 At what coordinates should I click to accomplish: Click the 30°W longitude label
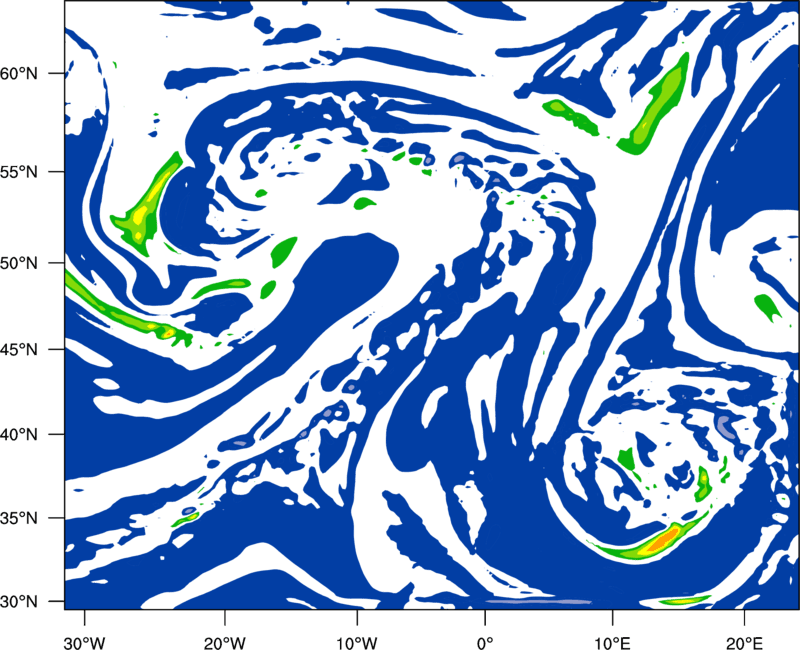click(x=84, y=643)
